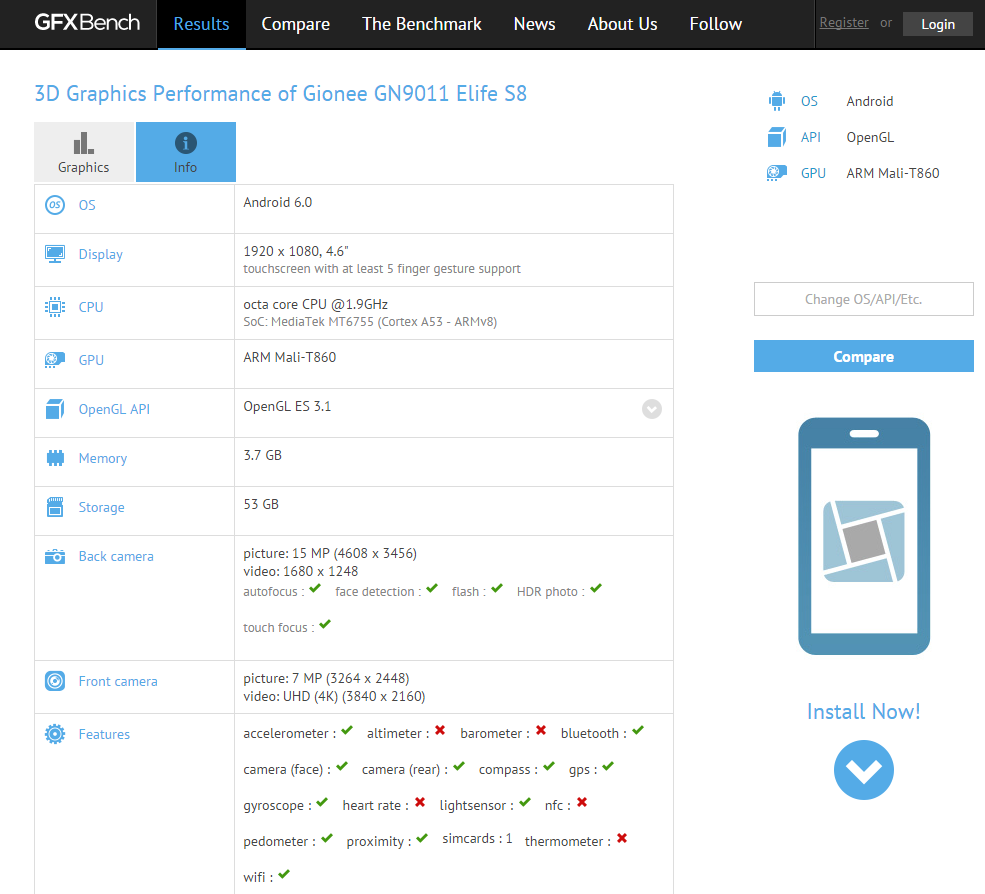Viewport: 985px width, 894px height.
Task: Click the 'simcards : 1' text
Action: (x=477, y=839)
